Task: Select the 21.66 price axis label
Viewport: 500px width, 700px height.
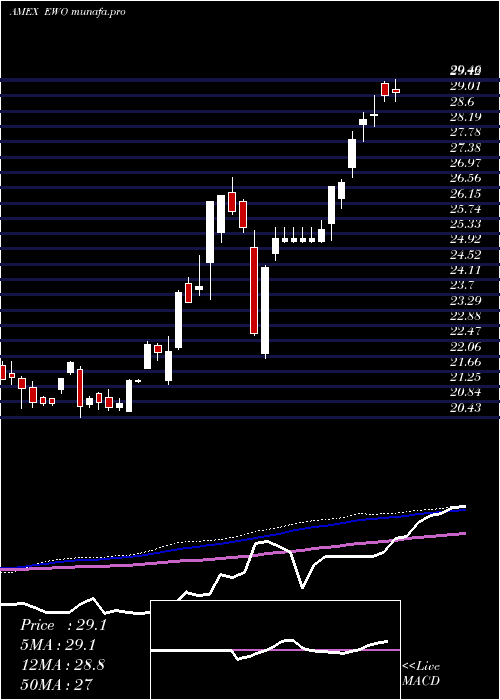Action: tap(465, 361)
